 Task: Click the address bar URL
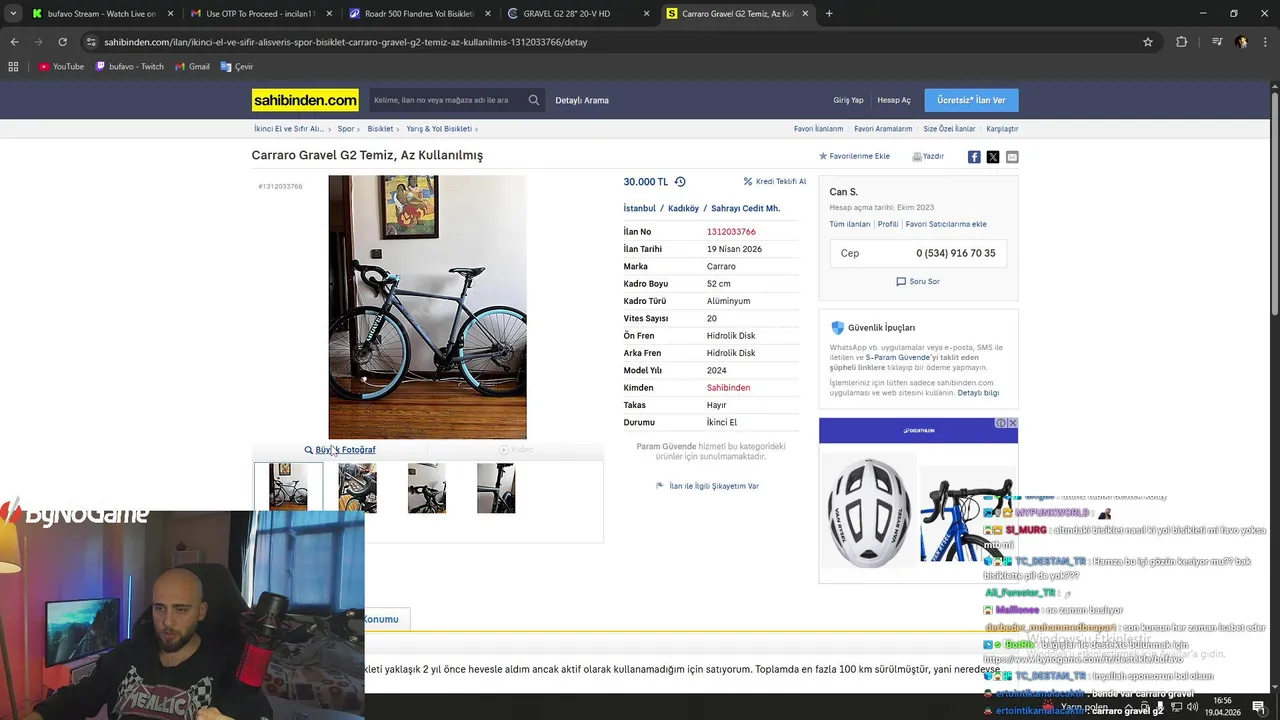tap(345, 42)
